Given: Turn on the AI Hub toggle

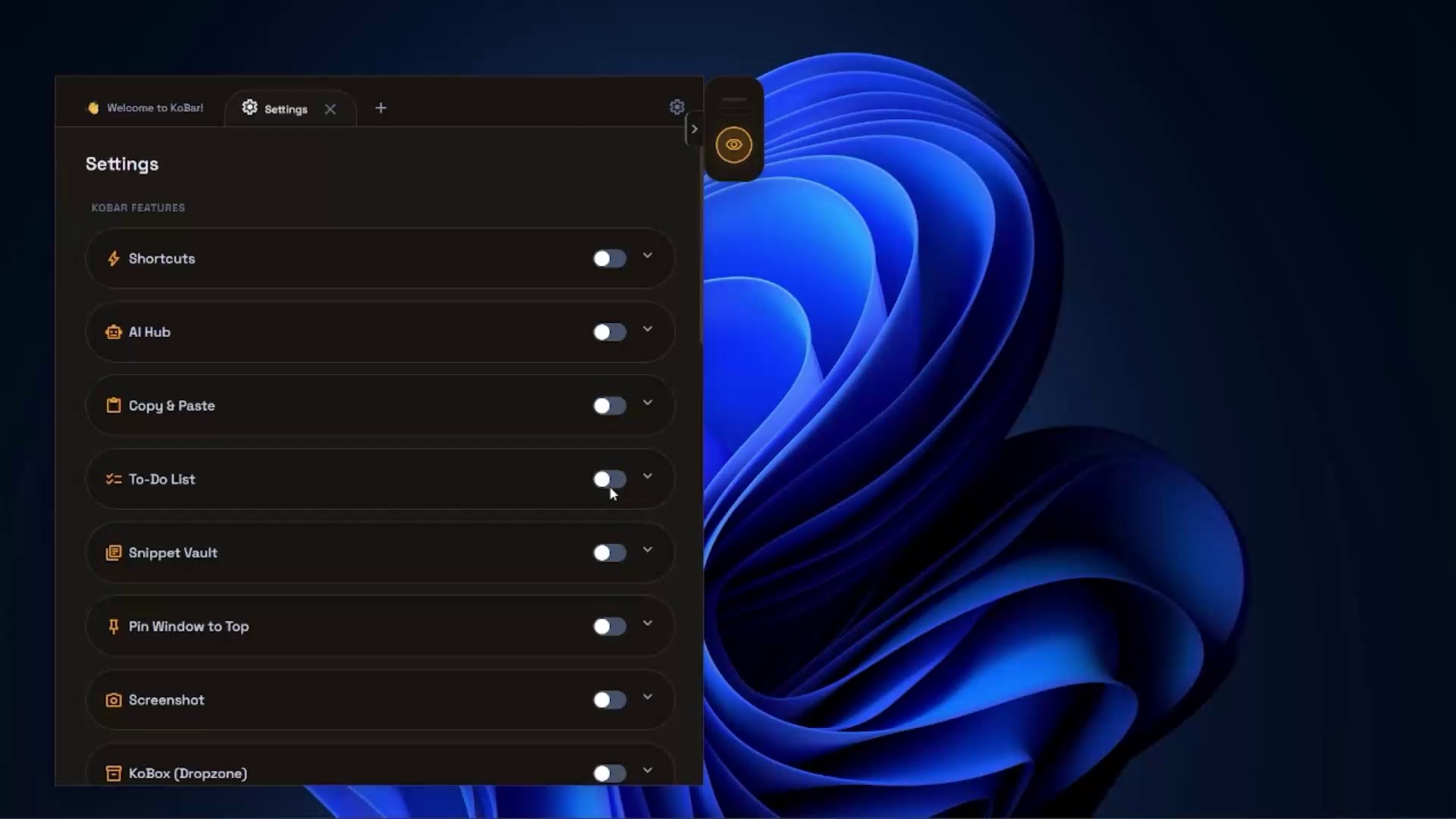Looking at the screenshot, I should coord(609,332).
